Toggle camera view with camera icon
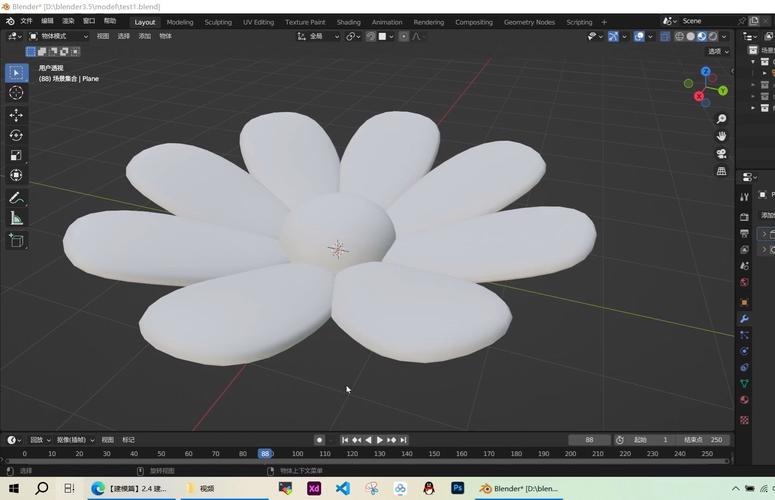775x500 pixels. coord(722,154)
